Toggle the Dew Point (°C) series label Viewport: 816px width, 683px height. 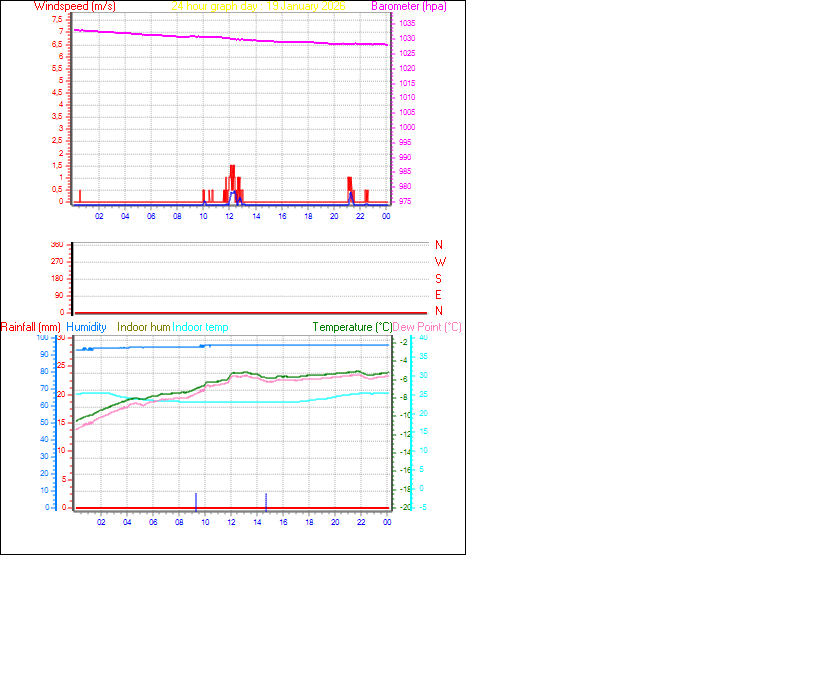click(x=428, y=327)
